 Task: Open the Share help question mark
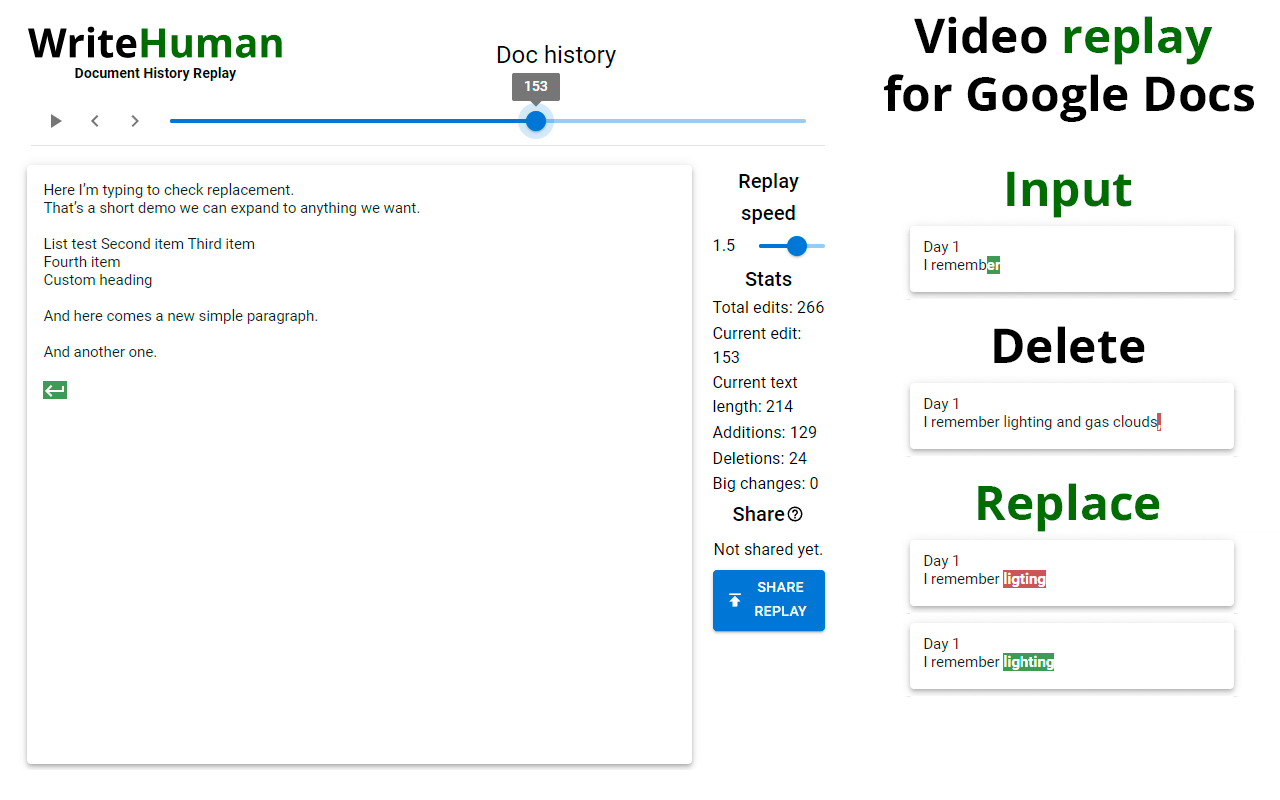795,514
